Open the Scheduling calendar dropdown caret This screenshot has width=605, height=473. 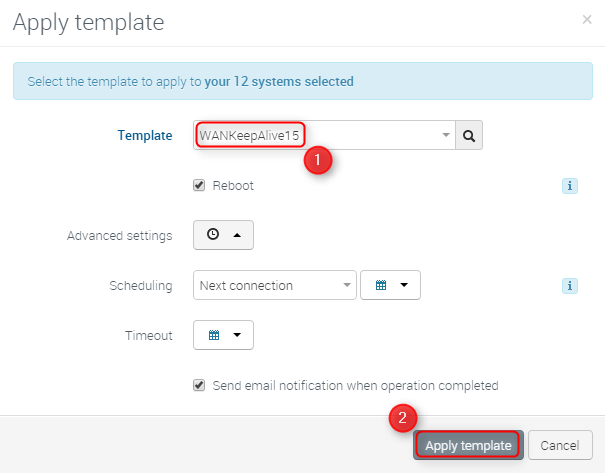pos(404,285)
